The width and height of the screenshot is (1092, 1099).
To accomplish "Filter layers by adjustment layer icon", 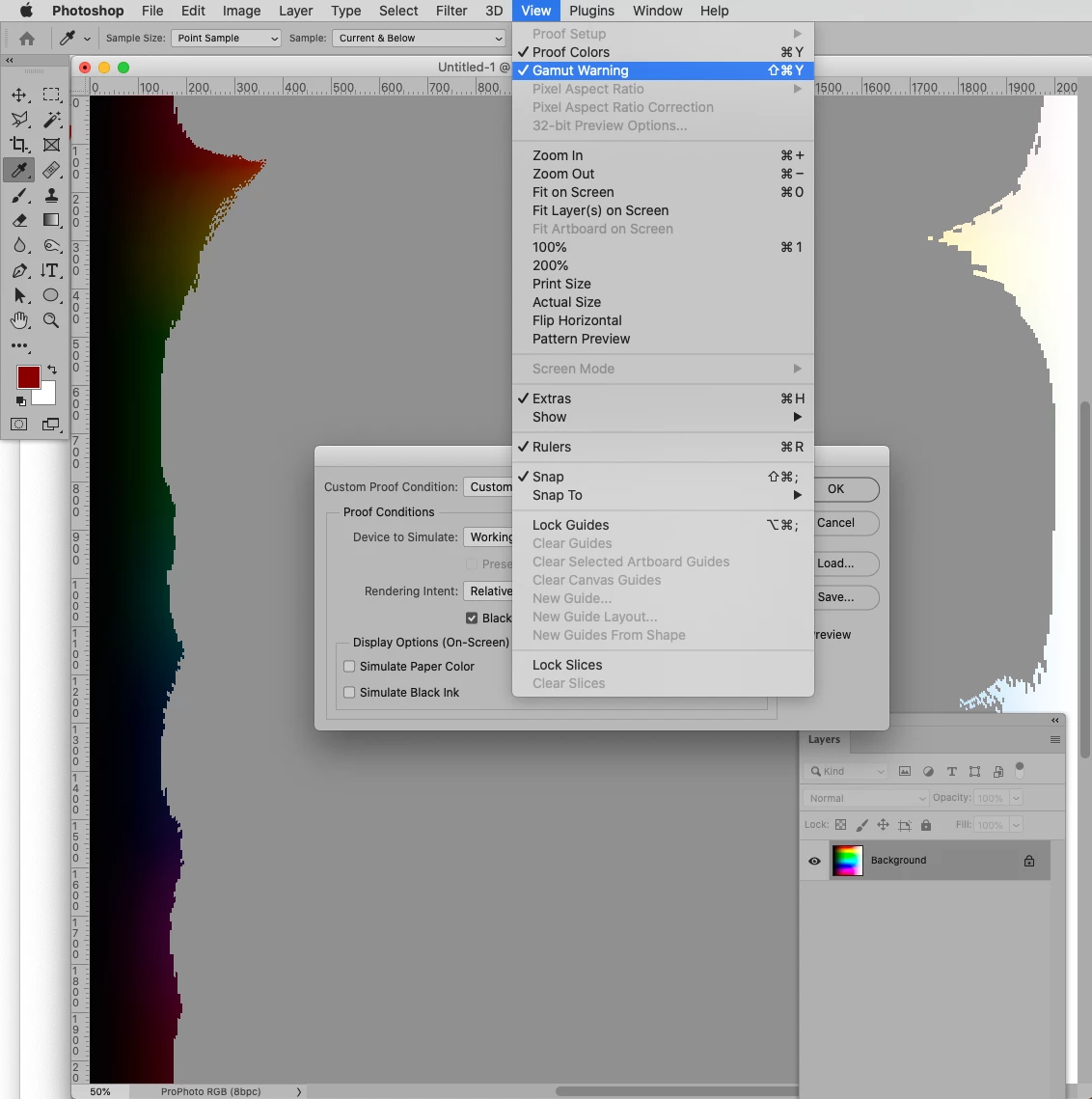I will tap(928, 771).
